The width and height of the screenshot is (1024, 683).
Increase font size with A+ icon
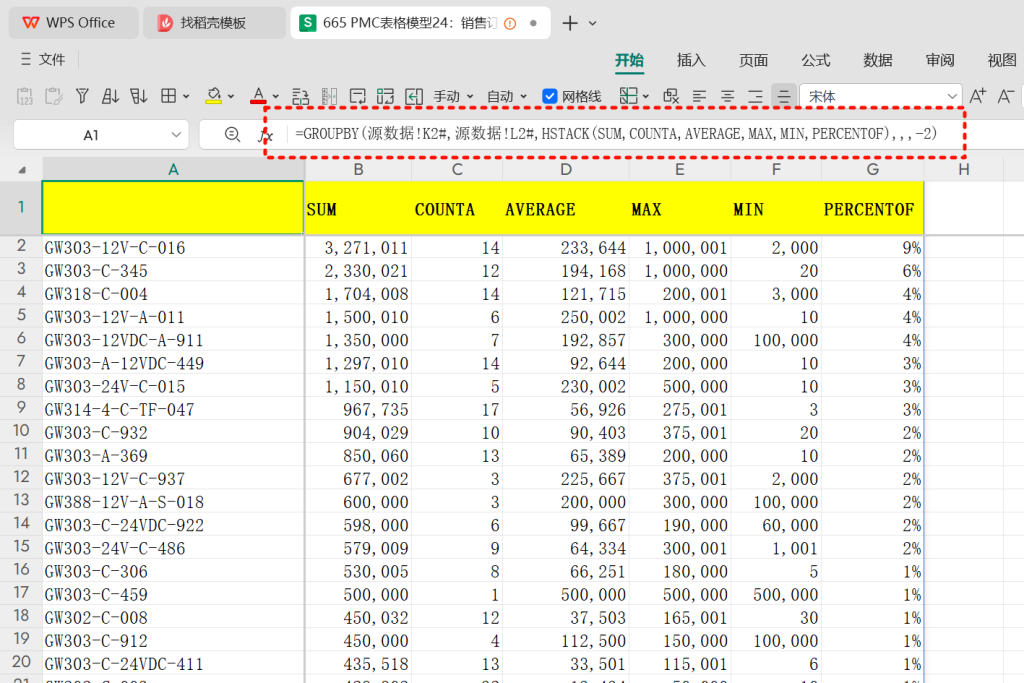coord(978,97)
